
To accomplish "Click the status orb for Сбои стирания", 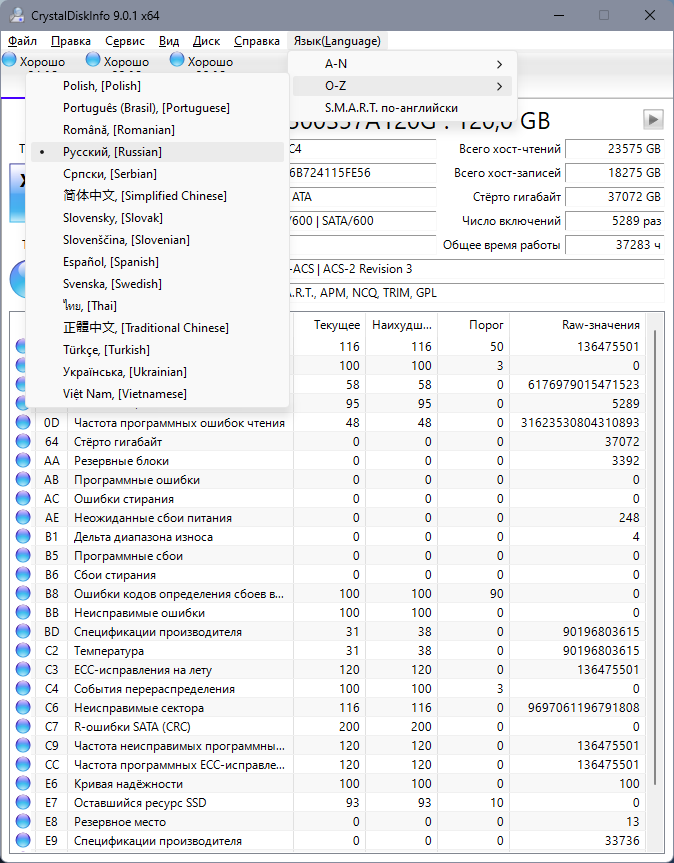I will tap(23, 574).
